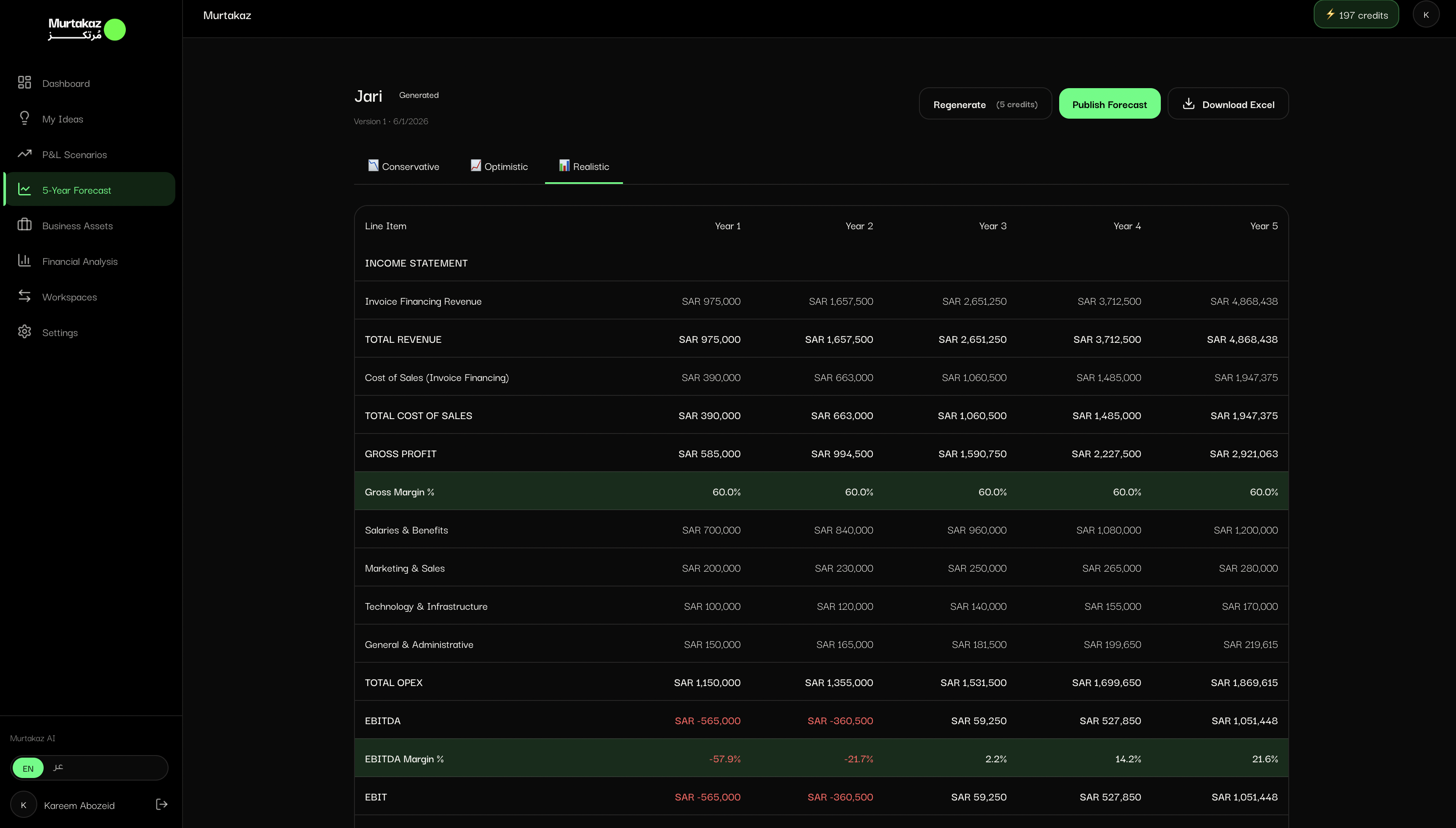
Task: Click Salaries & Benefits Year 4 value SAR 1,080,000
Action: (x=1108, y=530)
